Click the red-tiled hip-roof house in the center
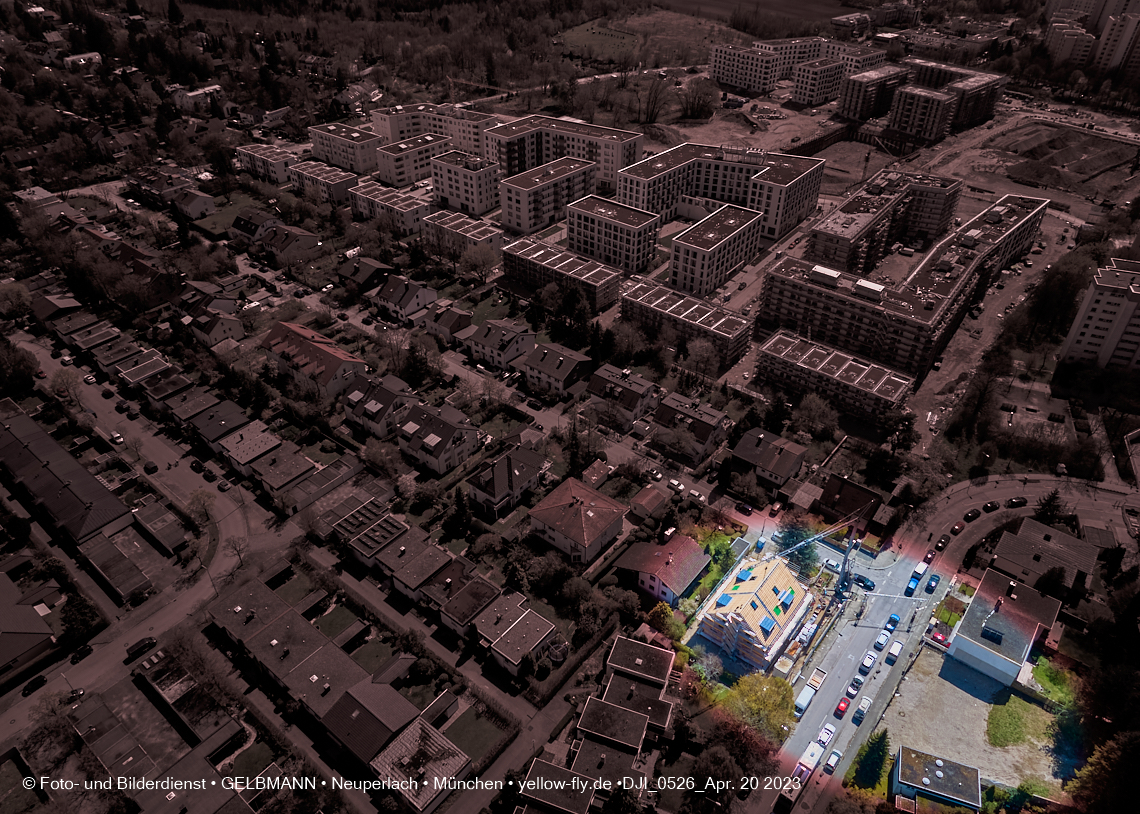The height and width of the screenshot is (814, 1140). (578, 516)
